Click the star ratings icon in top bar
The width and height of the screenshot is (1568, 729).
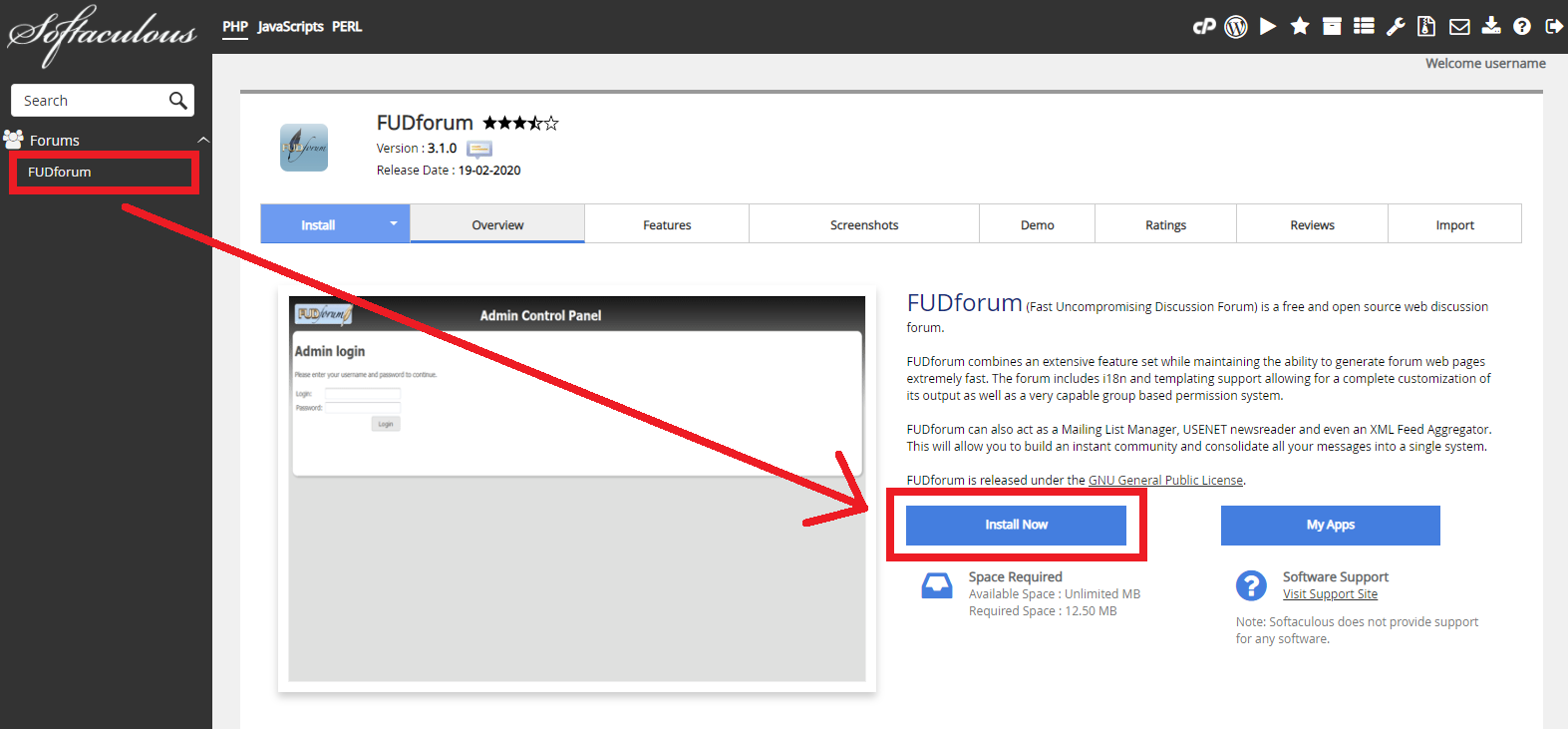pyautogui.click(x=1300, y=26)
